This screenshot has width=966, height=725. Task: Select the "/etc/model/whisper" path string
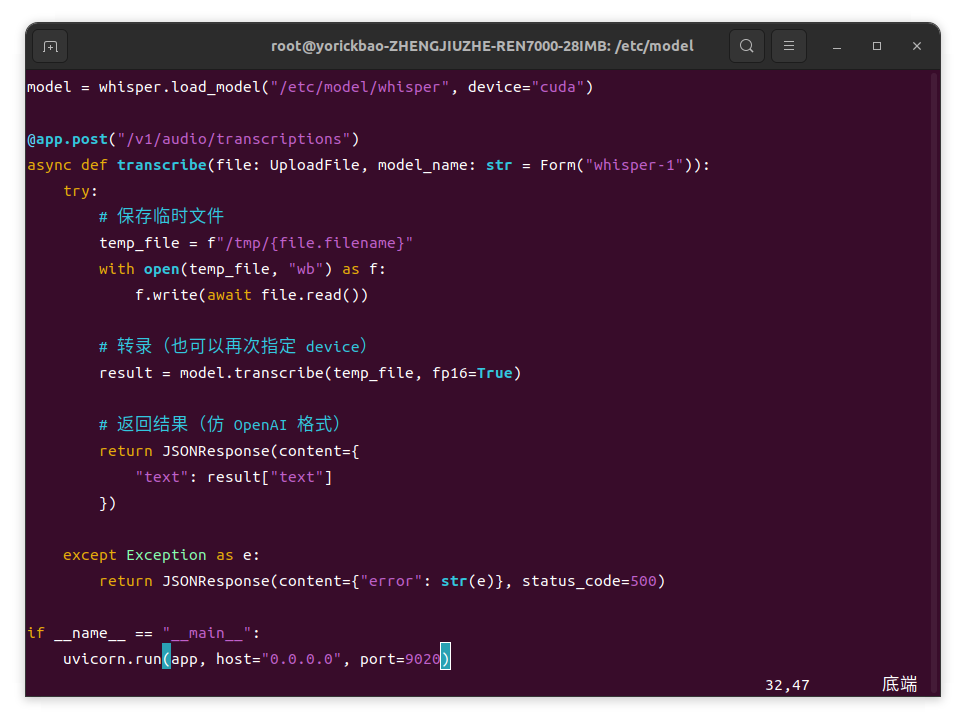pos(359,87)
